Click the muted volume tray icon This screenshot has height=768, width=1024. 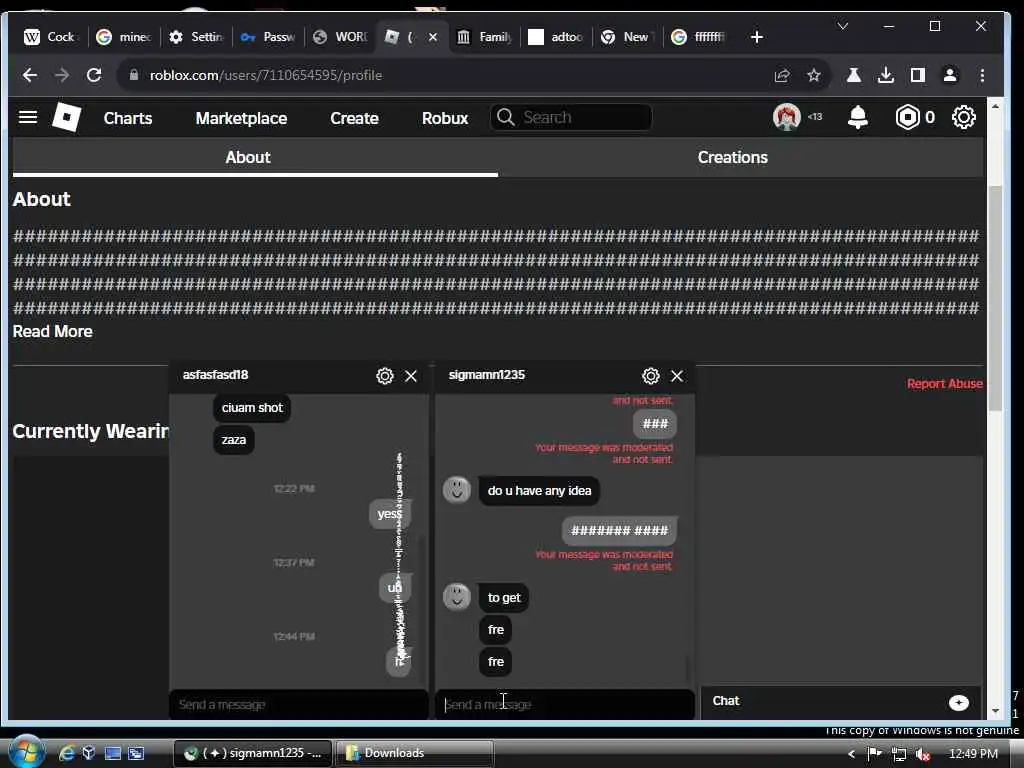(923, 754)
